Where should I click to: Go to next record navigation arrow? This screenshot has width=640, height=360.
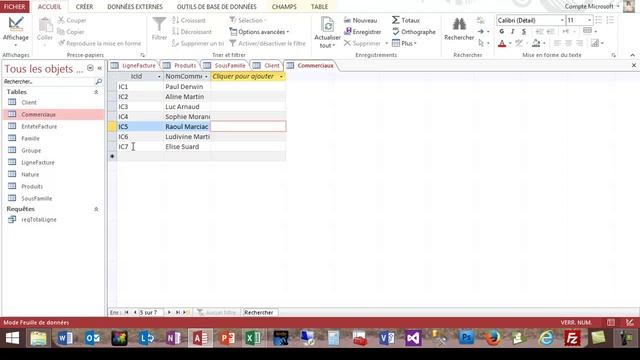(x=169, y=312)
